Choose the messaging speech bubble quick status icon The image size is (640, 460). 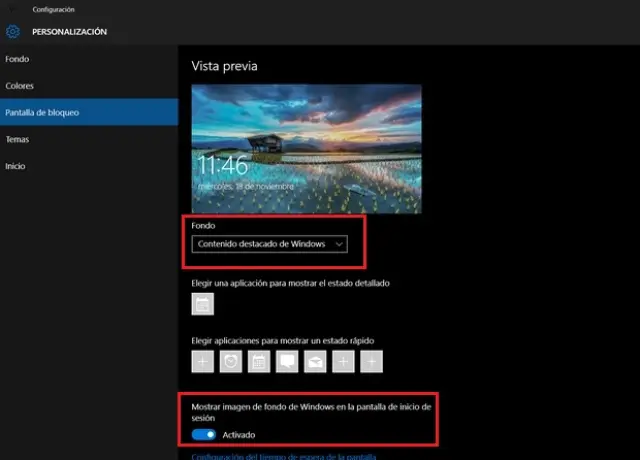pos(287,361)
